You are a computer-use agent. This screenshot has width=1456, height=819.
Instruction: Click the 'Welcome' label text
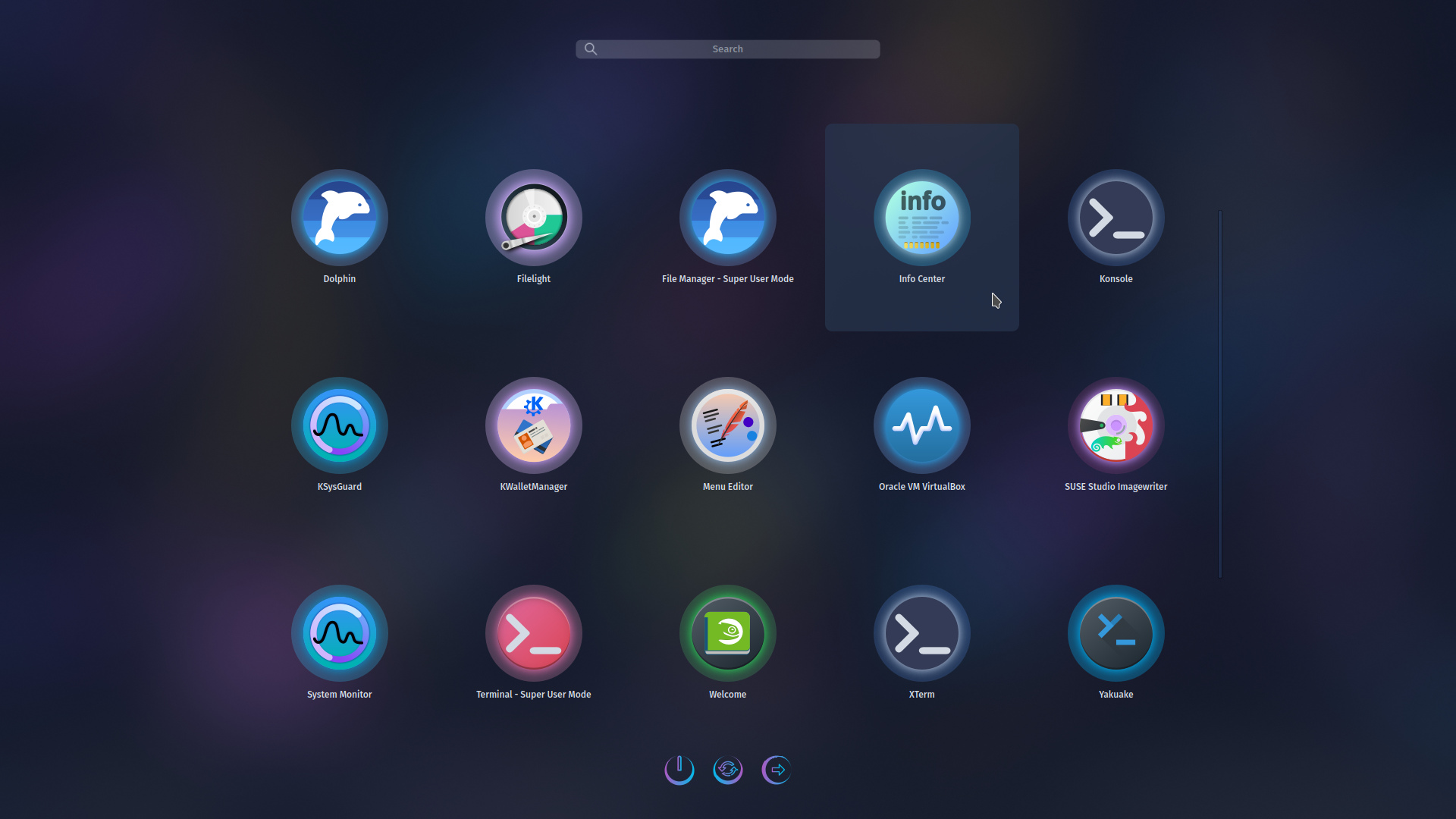pos(728,695)
